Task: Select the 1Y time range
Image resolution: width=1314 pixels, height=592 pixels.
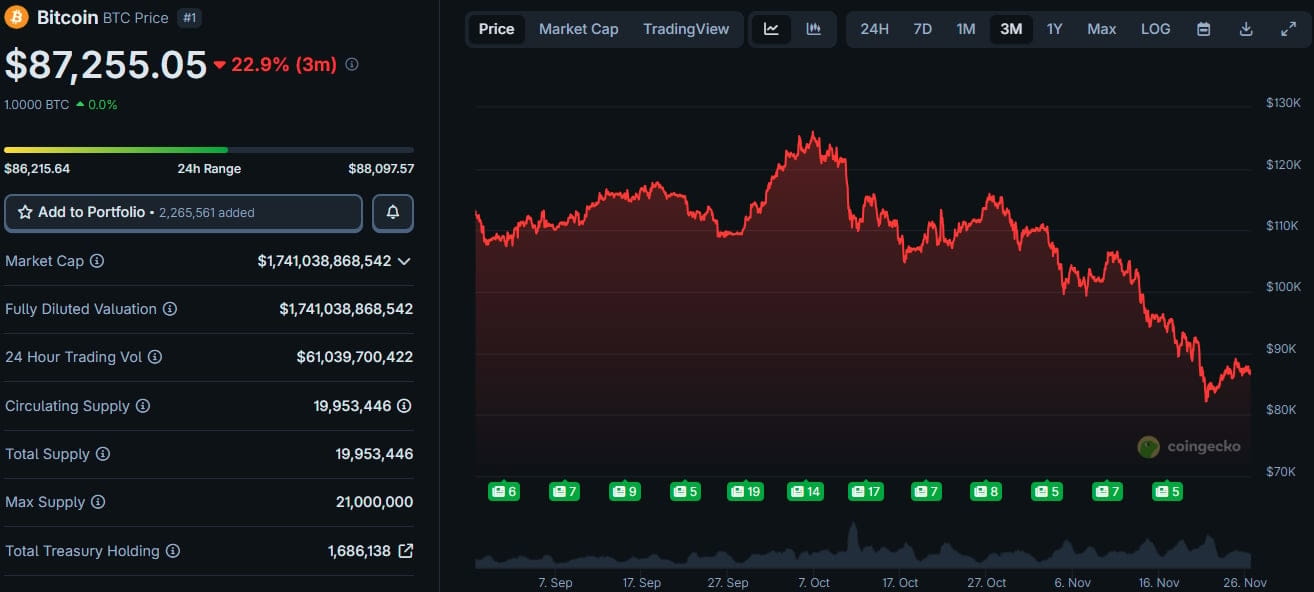Action: point(1054,29)
